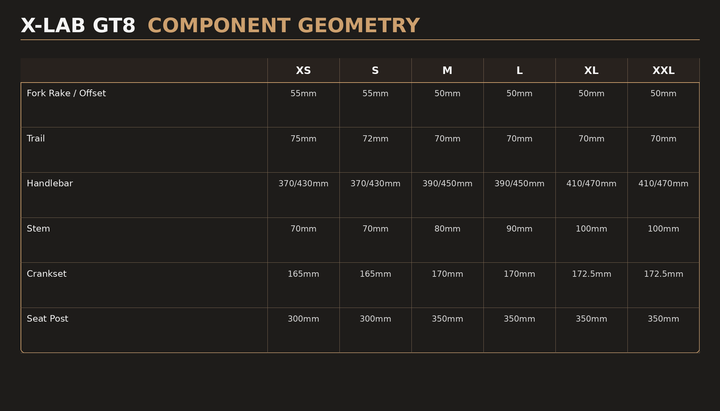Select the XL size column header
The height and width of the screenshot is (411, 720).
point(591,70)
